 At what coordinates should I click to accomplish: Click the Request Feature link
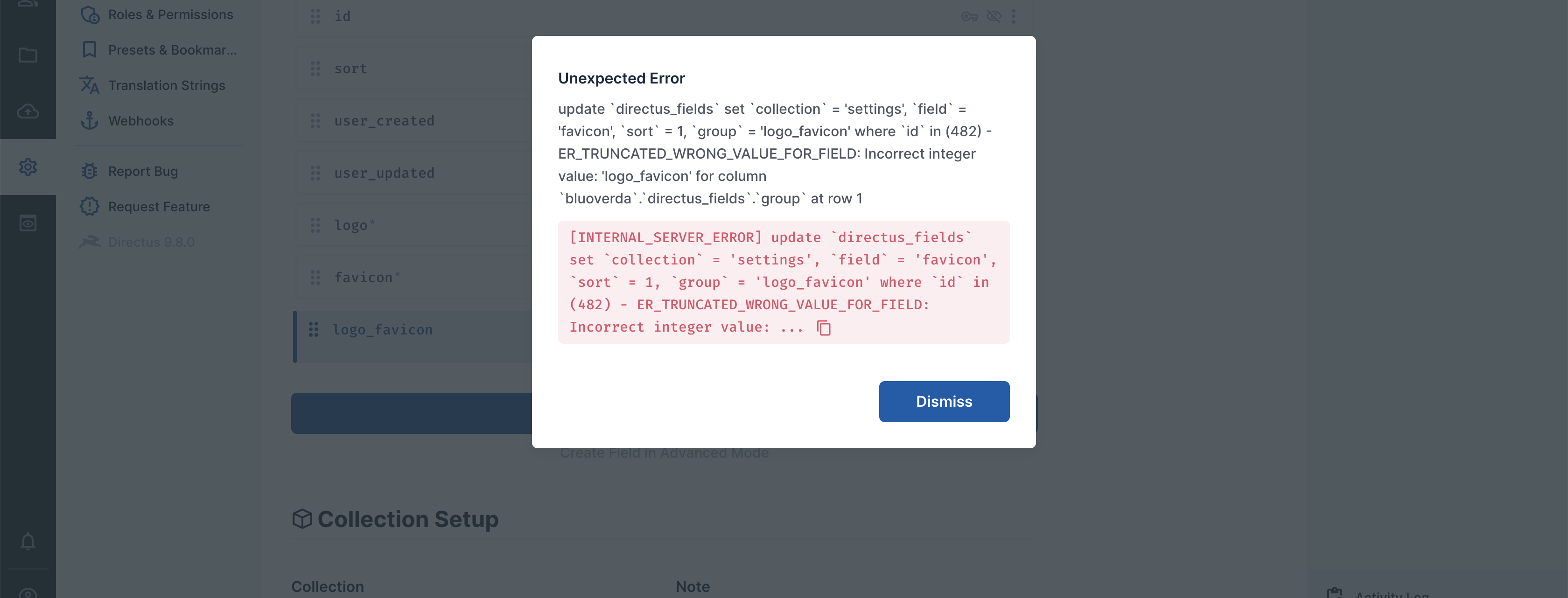click(158, 206)
